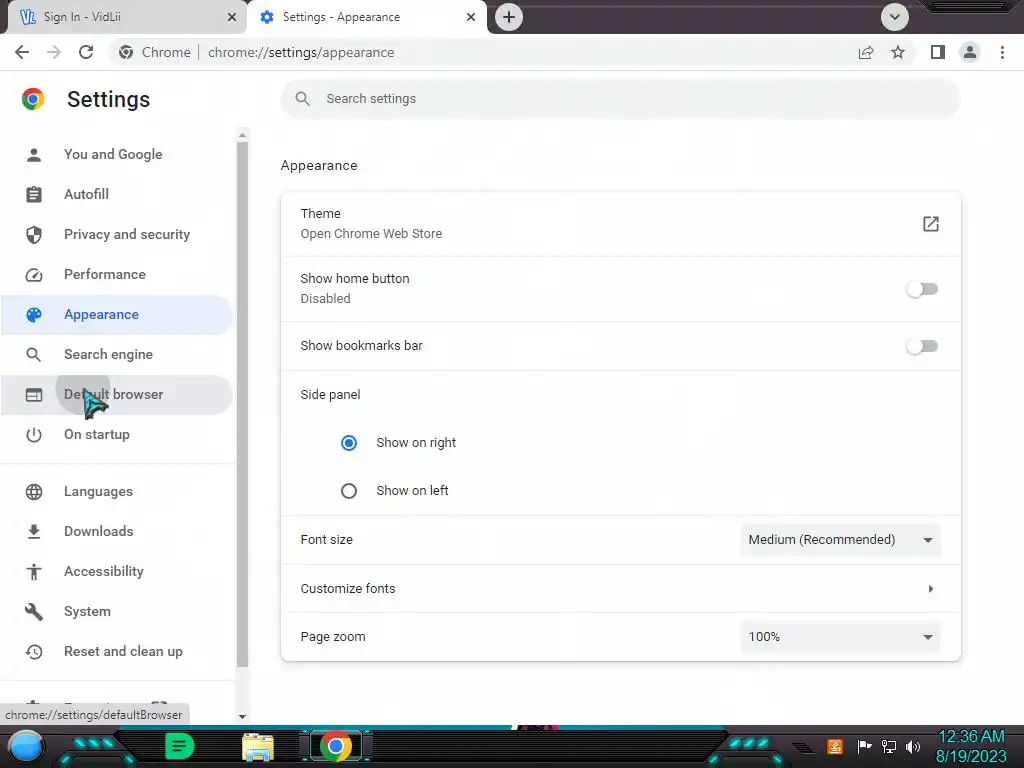Viewport: 1024px width, 768px height.
Task: Go to Privacy and security
Action: tap(117, 234)
